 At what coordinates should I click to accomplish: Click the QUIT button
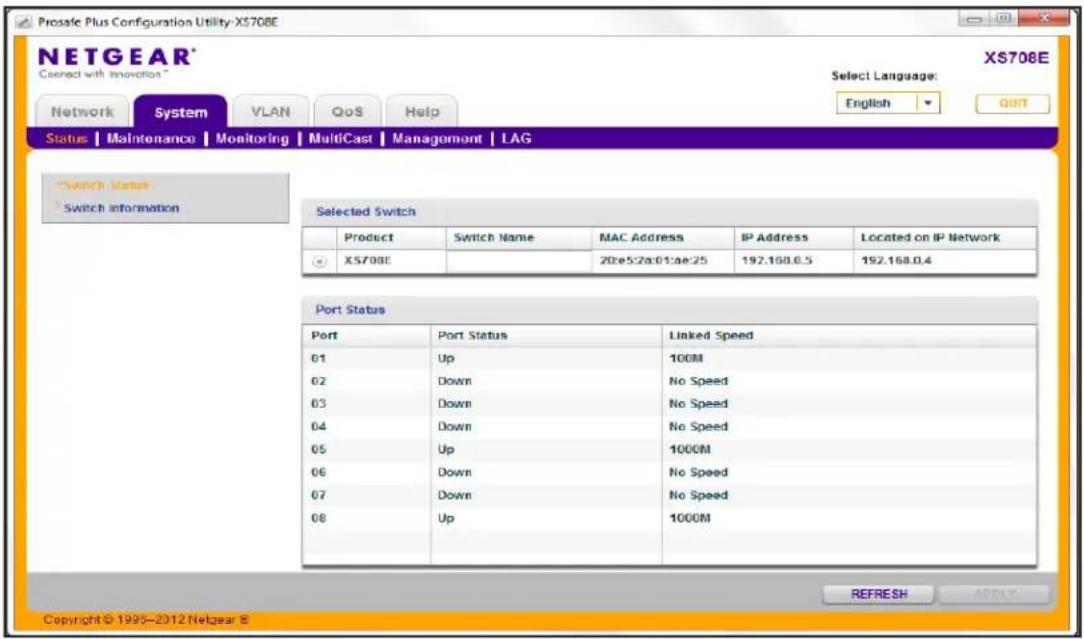pos(1013,104)
